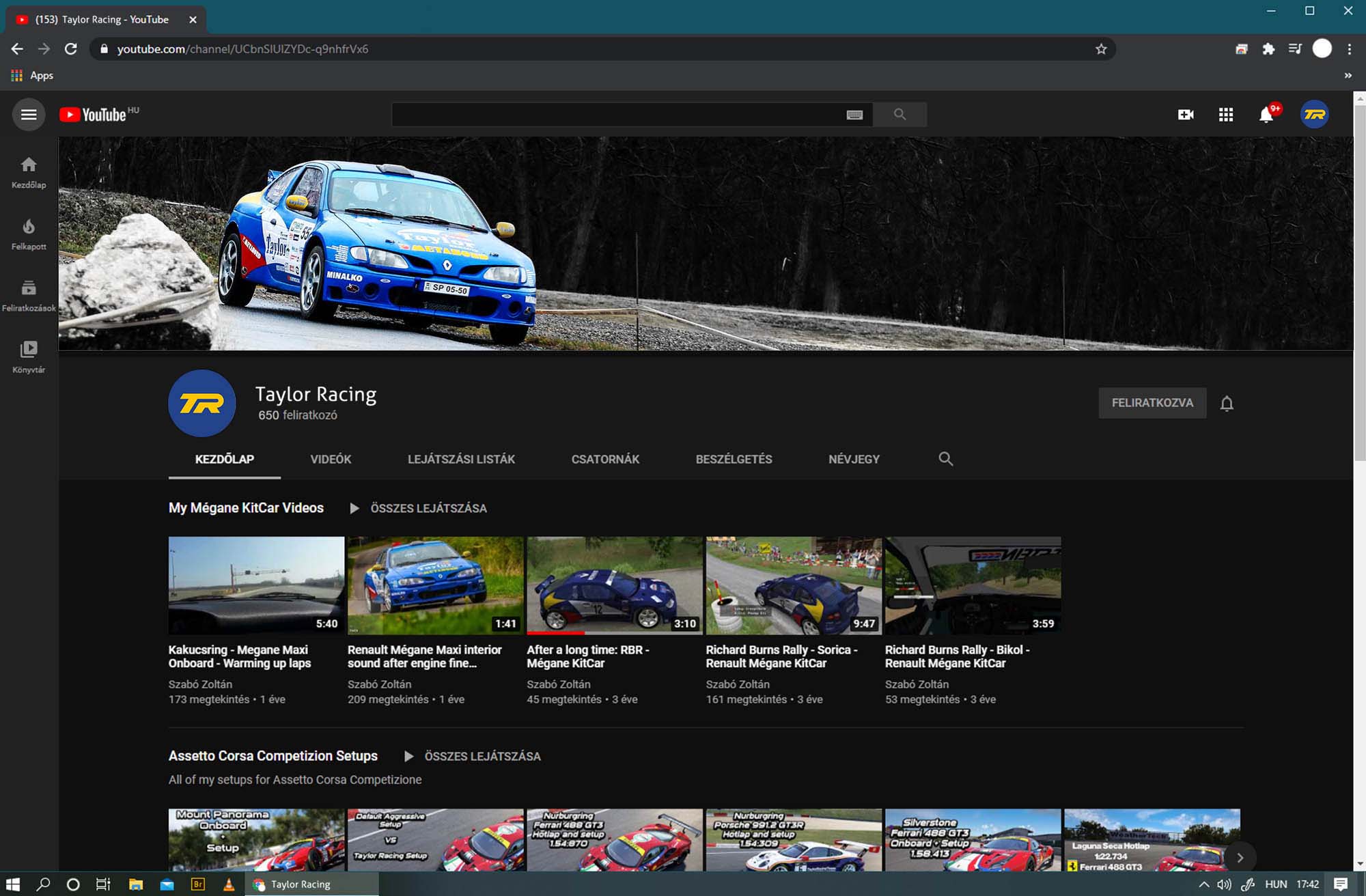This screenshot has width=1366, height=896.
Task: Switch to the NÉVJEGY tab
Action: pos(854,459)
